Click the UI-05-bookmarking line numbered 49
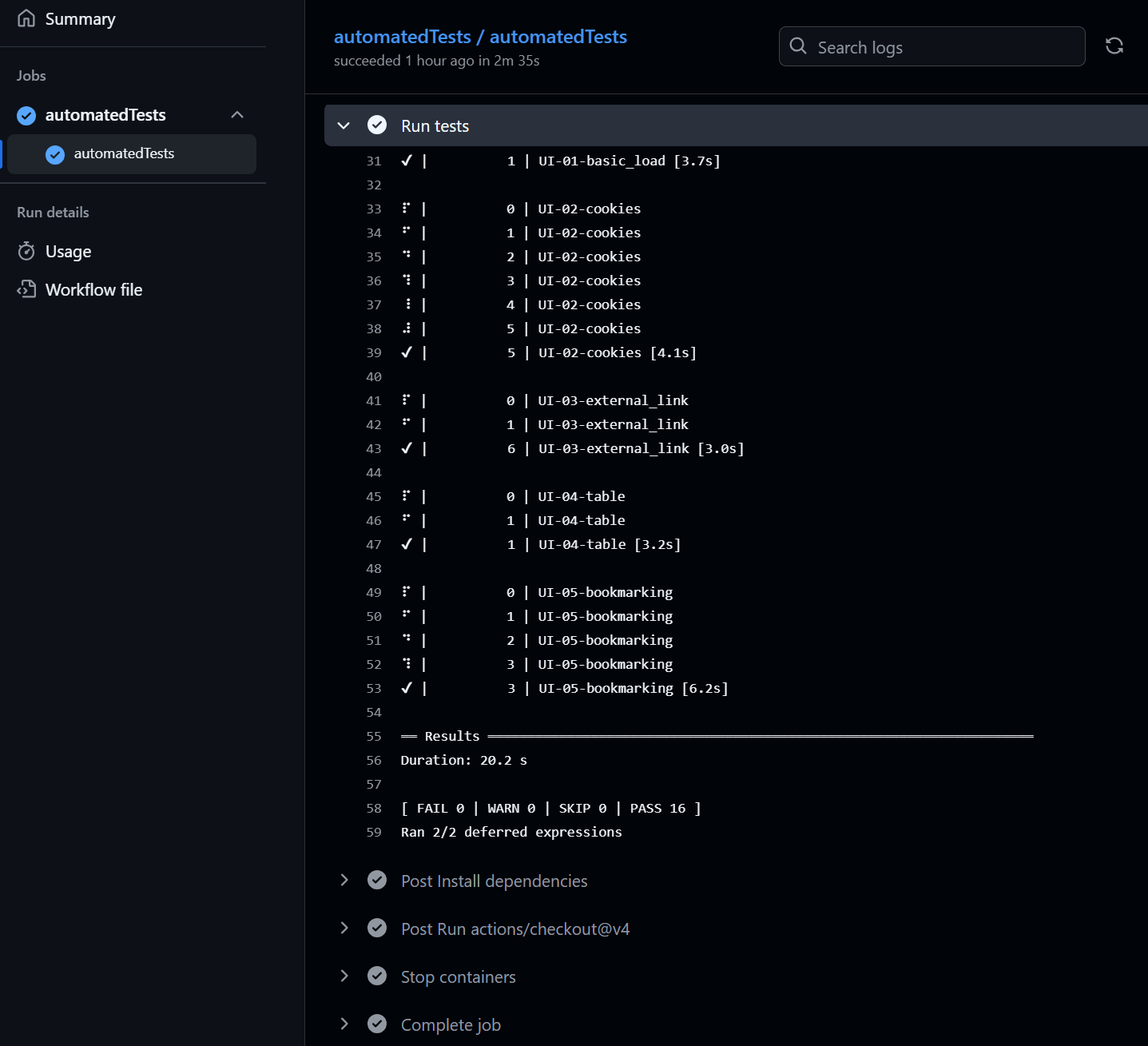The height and width of the screenshot is (1046, 1148). click(x=536, y=592)
